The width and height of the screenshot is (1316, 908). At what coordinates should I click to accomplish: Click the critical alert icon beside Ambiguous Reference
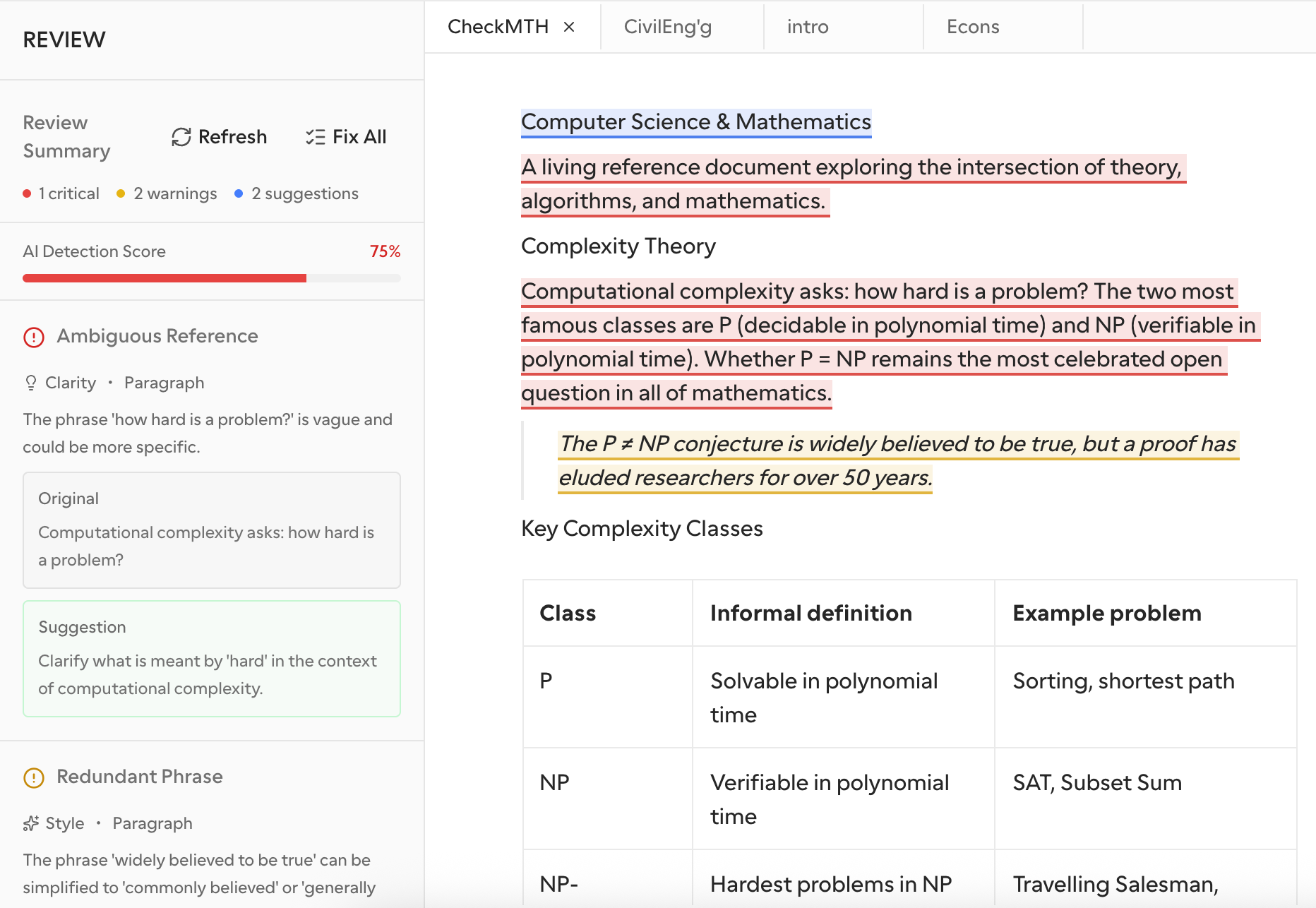34,337
